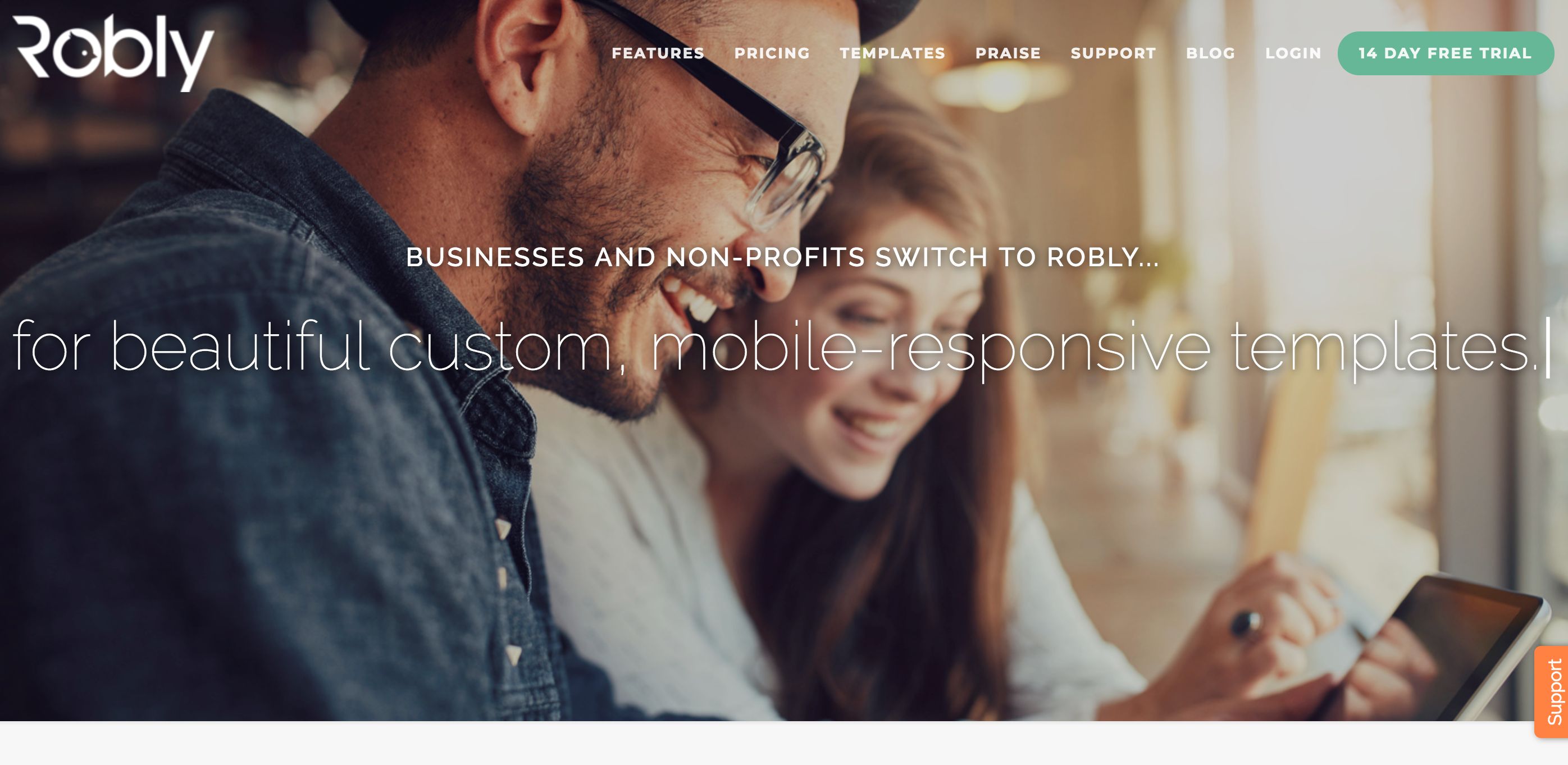Visit the Blog link
Screen dimensions: 1568x765
click(x=1210, y=53)
